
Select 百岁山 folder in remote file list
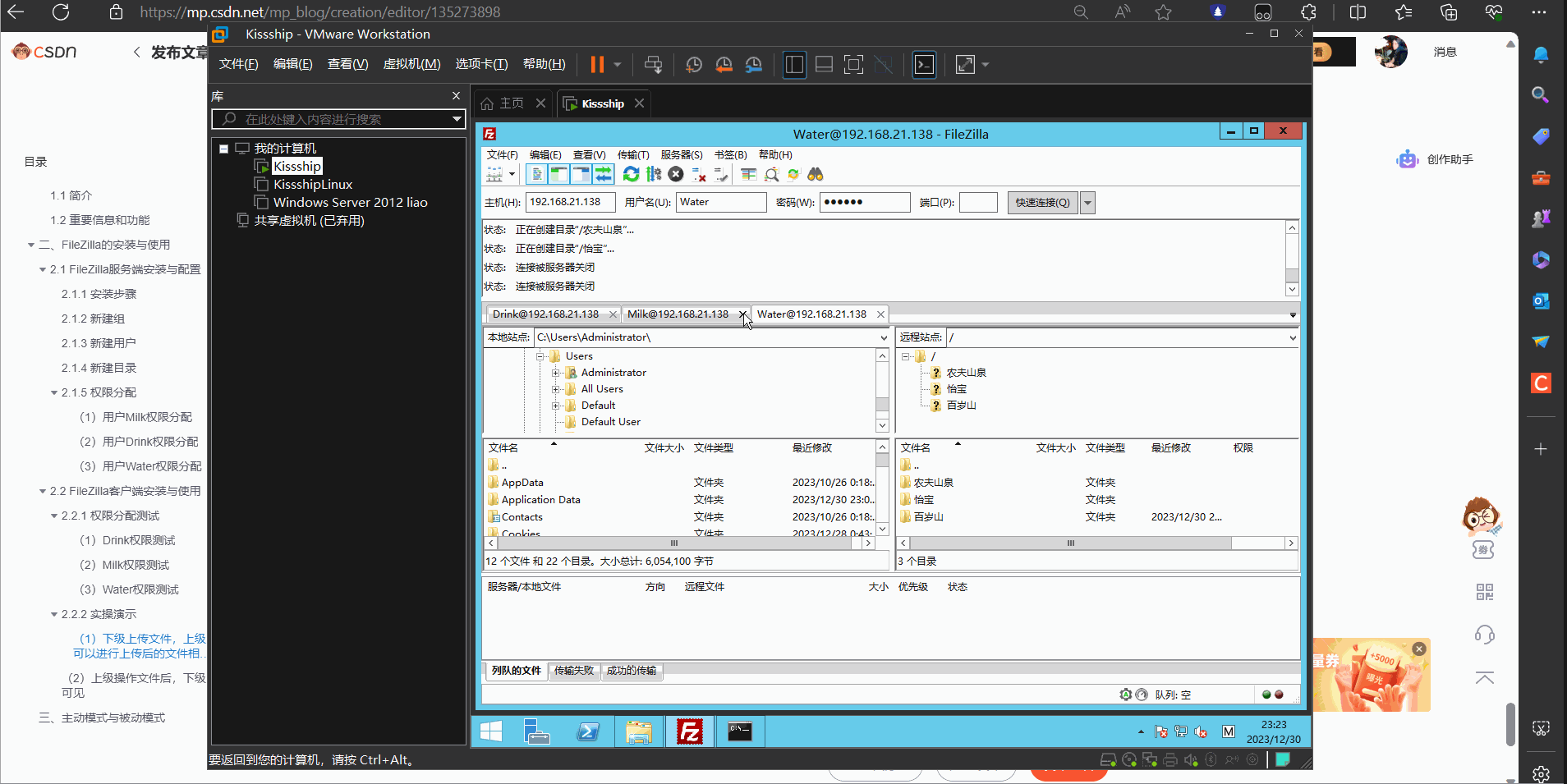coord(928,517)
